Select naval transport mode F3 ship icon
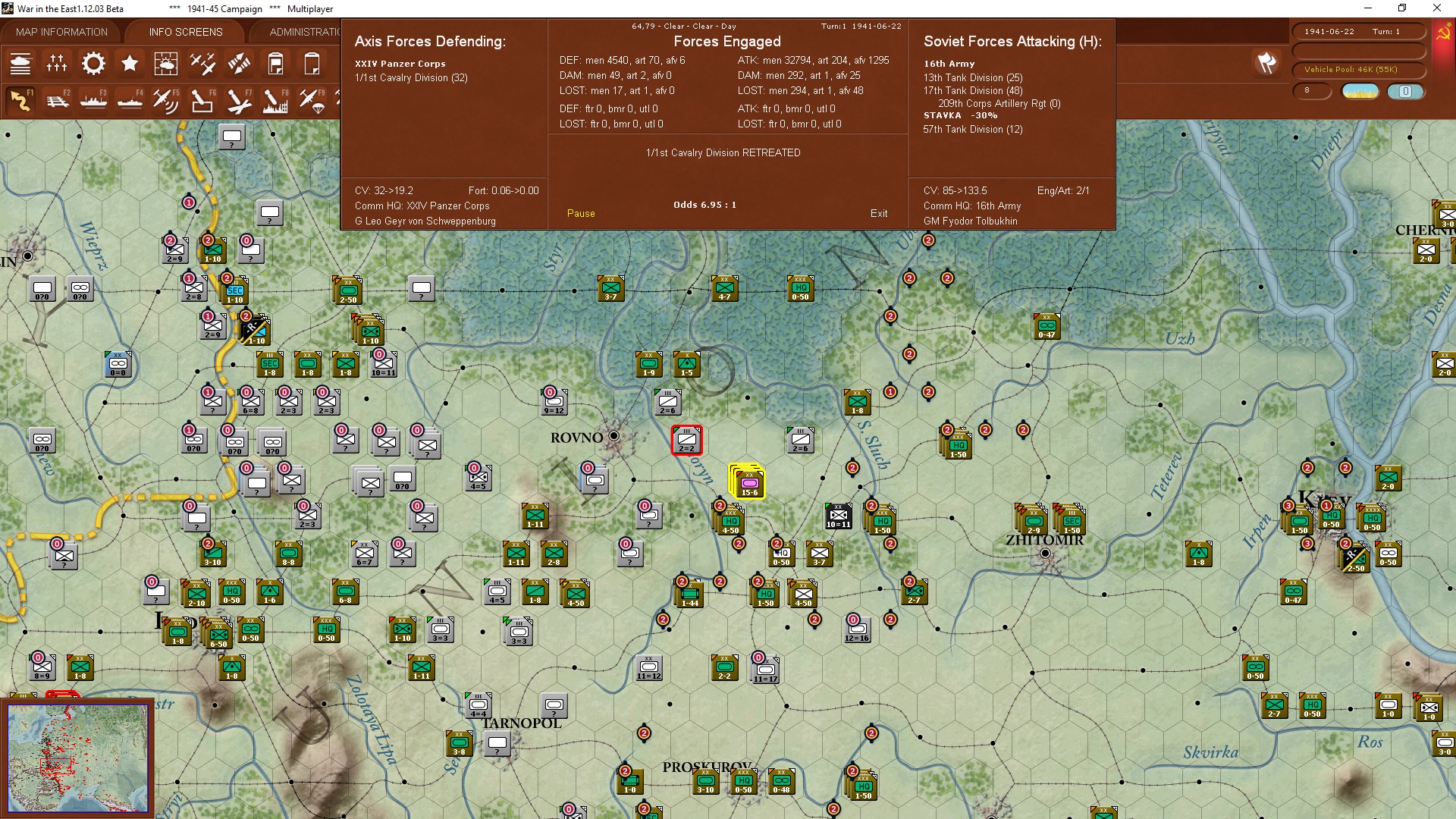The image size is (1456, 819). (93, 100)
